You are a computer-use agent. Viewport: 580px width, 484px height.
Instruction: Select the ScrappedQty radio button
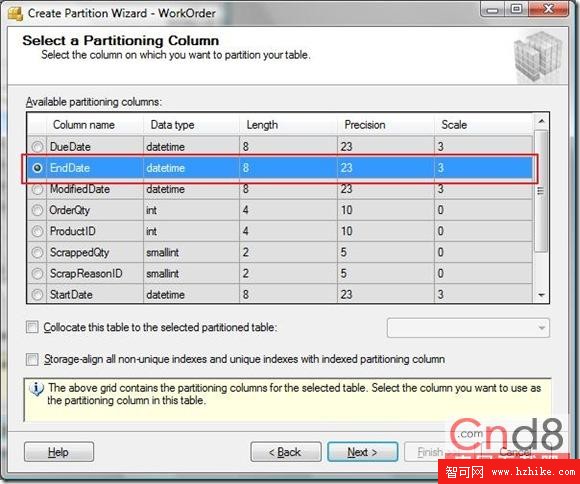(x=37, y=252)
